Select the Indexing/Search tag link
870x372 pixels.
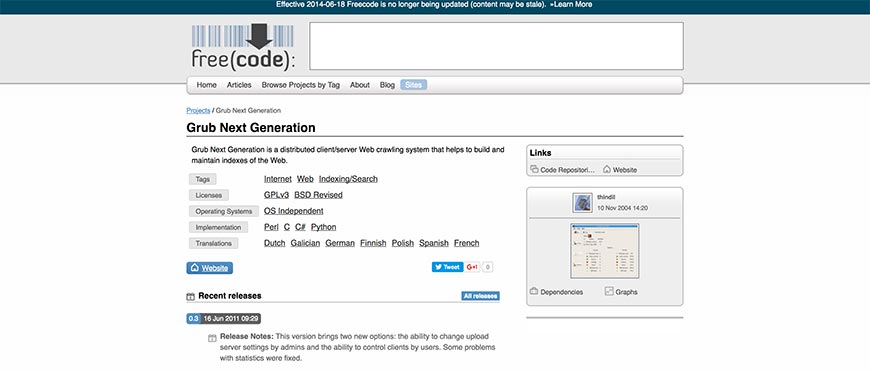348,179
